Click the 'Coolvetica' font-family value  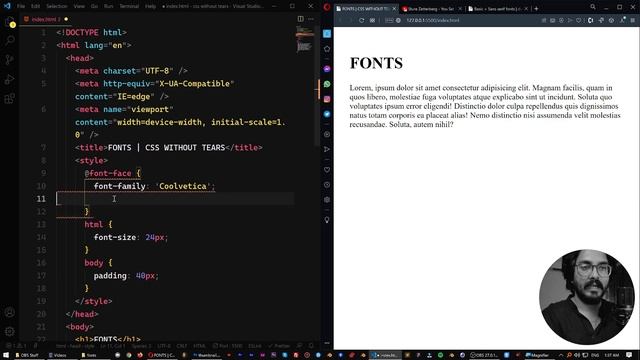point(182,186)
